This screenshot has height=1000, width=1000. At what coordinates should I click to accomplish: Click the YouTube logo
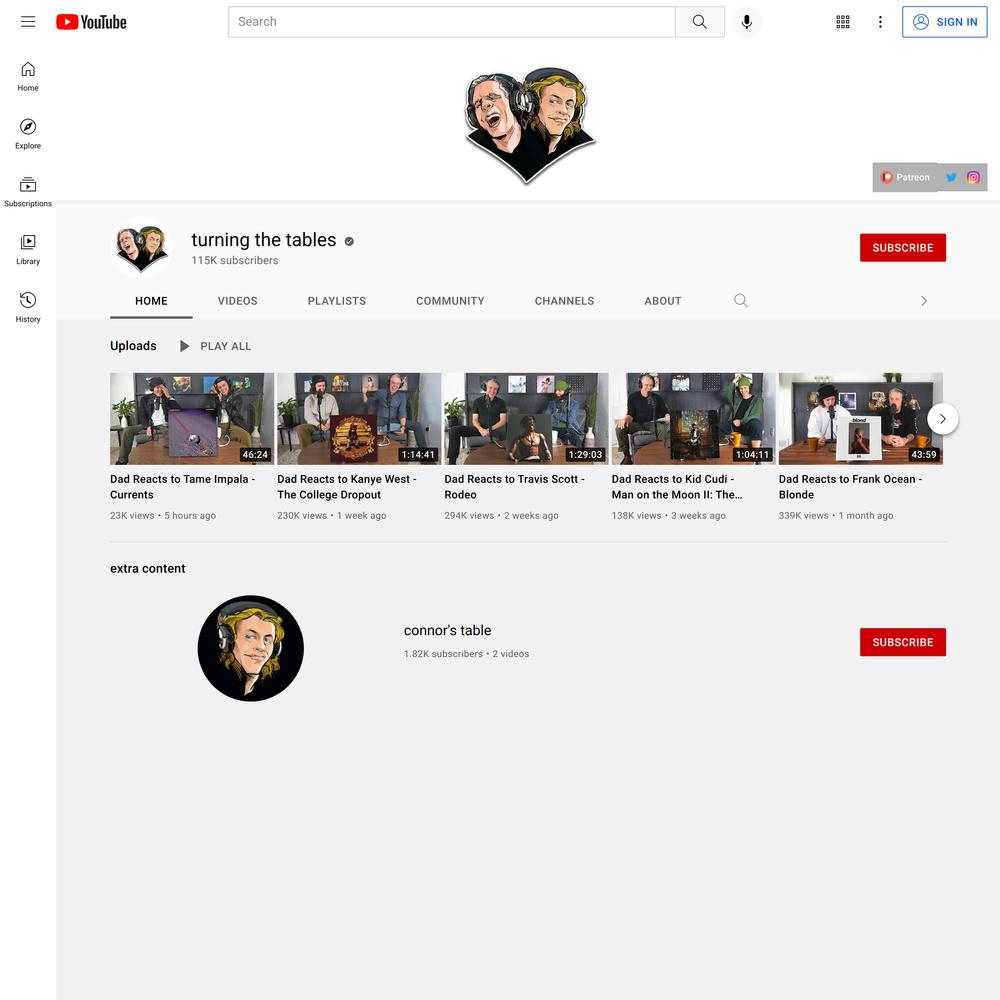[91, 22]
